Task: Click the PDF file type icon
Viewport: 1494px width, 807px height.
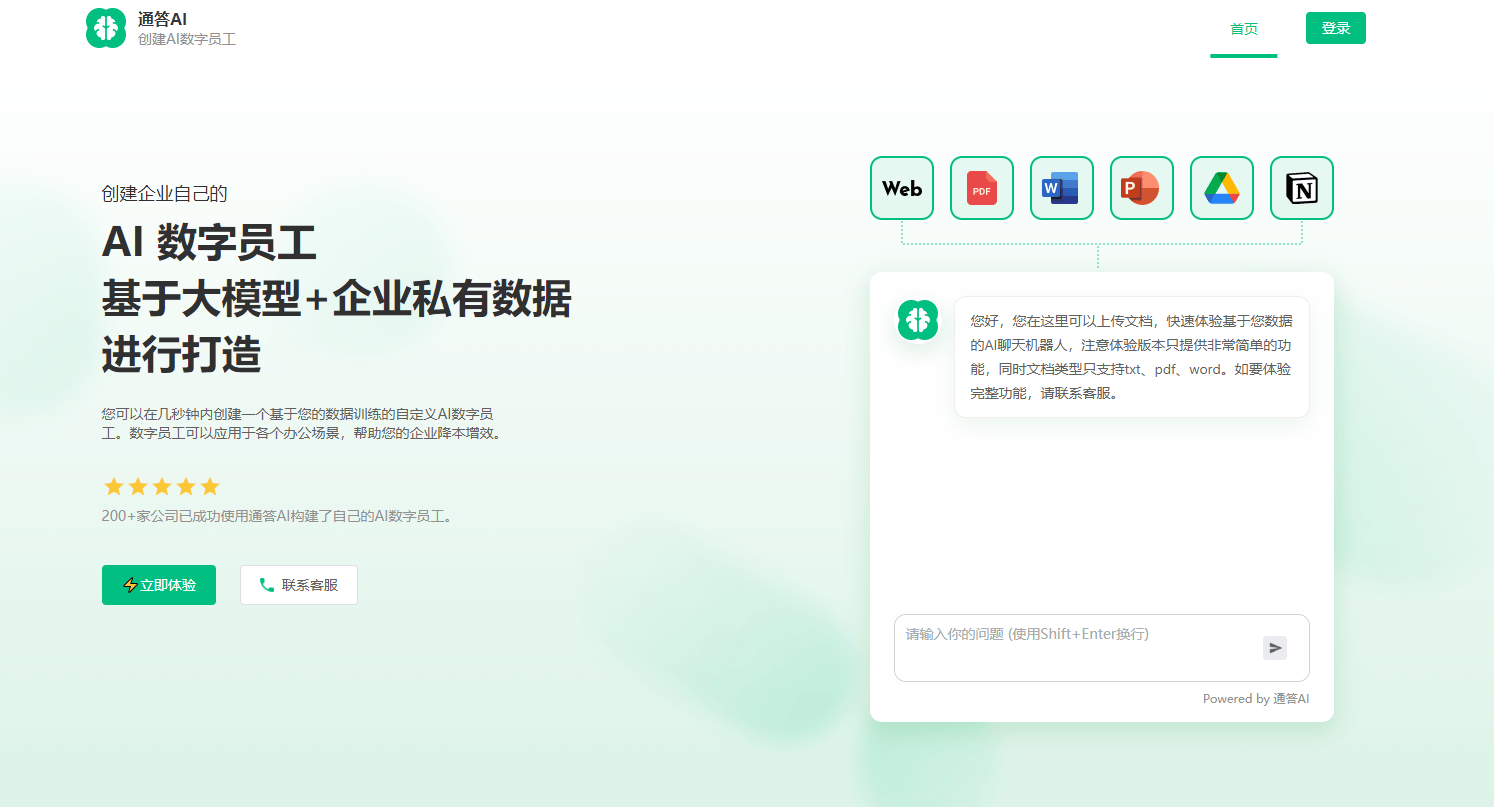Action: point(981,188)
